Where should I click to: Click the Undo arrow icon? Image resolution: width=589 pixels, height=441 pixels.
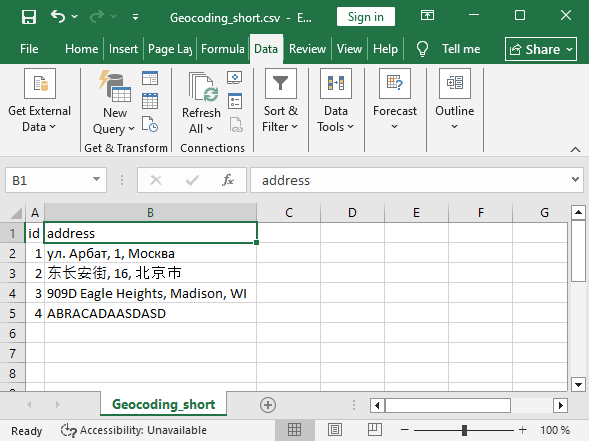[x=58, y=17]
